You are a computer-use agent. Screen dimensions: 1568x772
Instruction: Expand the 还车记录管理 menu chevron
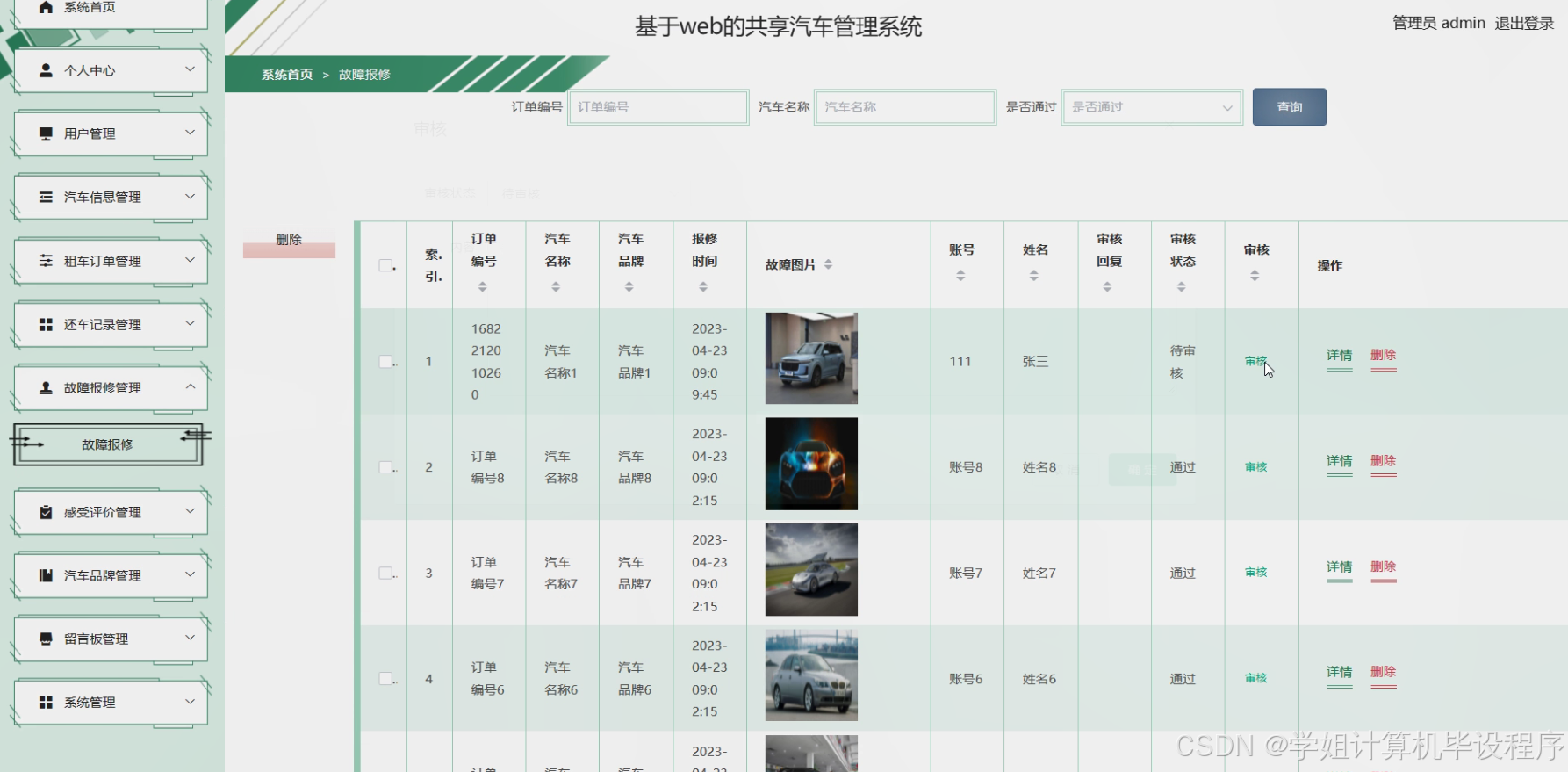(x=190, y=322)
